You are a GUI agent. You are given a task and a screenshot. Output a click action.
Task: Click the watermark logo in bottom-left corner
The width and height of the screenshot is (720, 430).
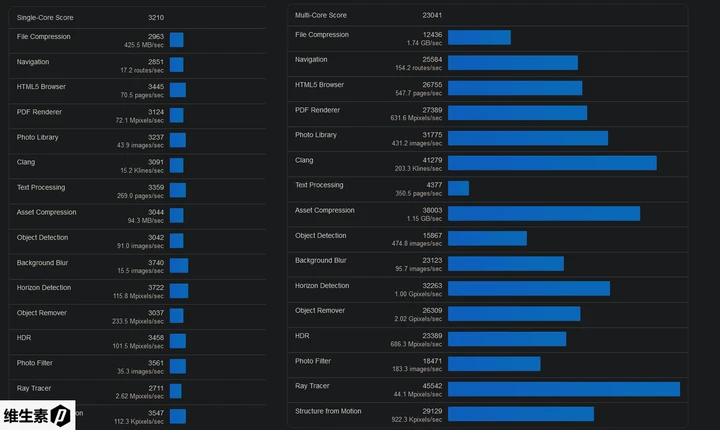(x=39, y=414)
